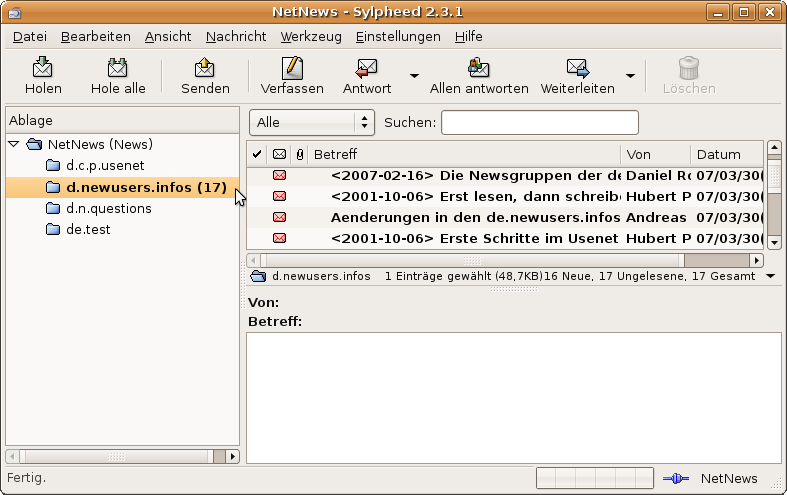Click the Löschen trash icon

click(x=689, y=67)
